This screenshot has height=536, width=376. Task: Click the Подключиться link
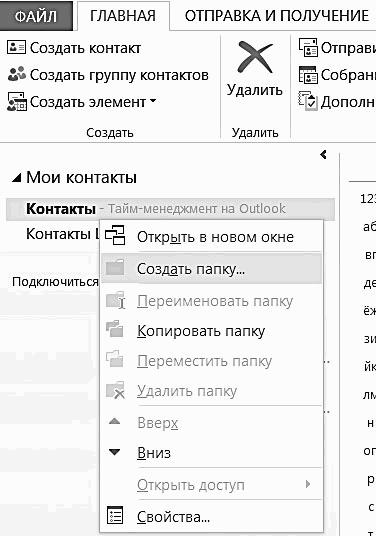pos(55,282)
